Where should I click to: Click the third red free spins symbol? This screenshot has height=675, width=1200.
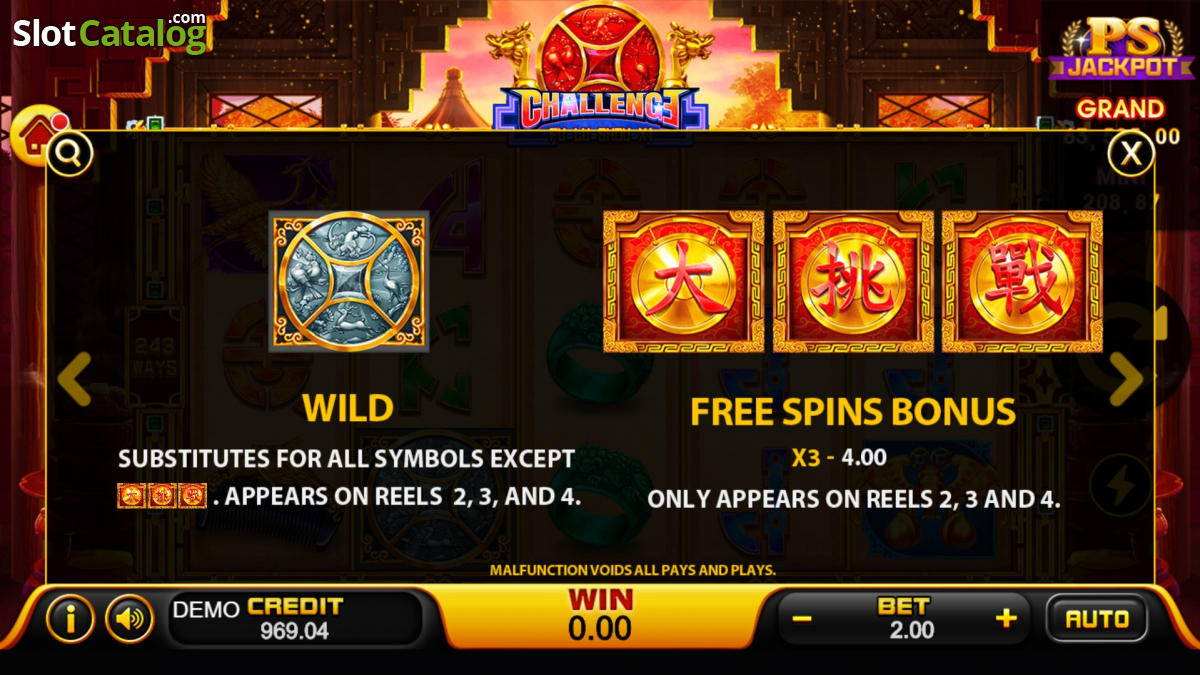coord(1022,282)
